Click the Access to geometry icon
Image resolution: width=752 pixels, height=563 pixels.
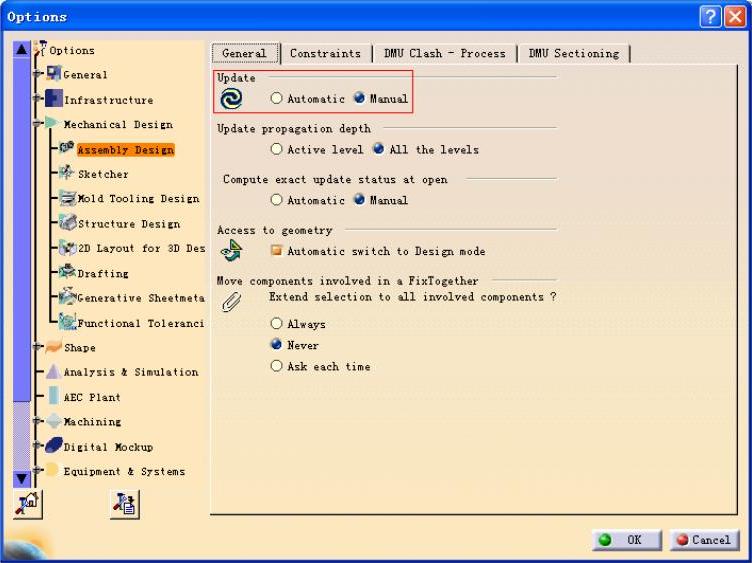click(x=232, y=250)
